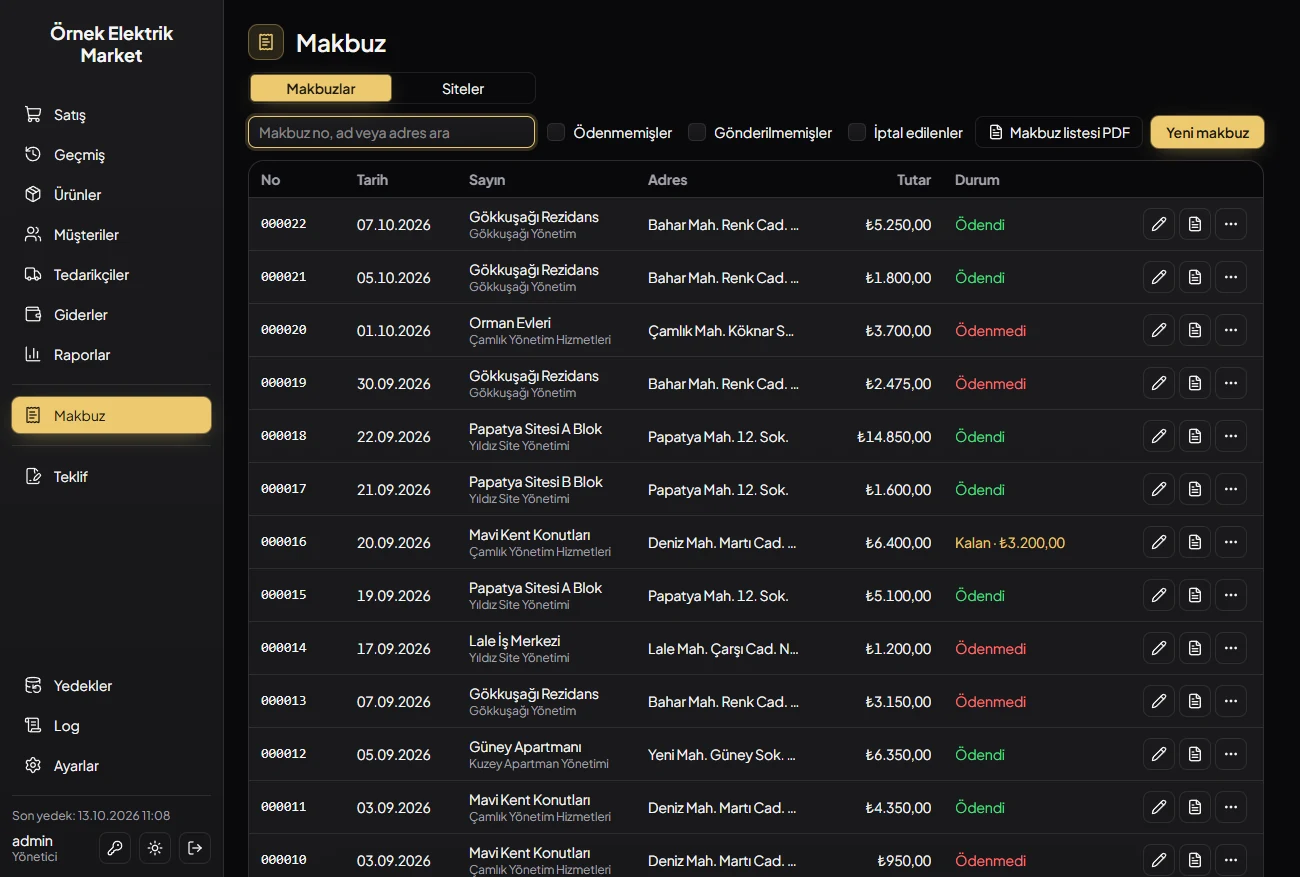Select the Makbuzlar tab
1300x877 pixels.
(x=321, y=88)
